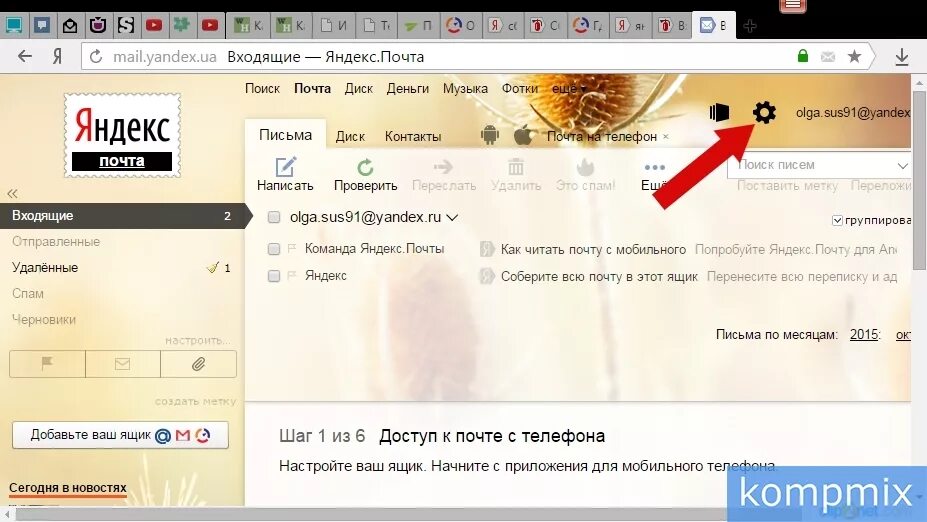Flag the Команда Яндекс.Почты message

[291, 248]
